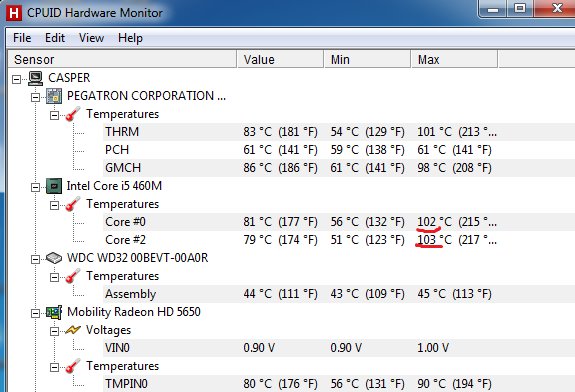Click the thermometer icon under WDC WD32

pos(73,276)
